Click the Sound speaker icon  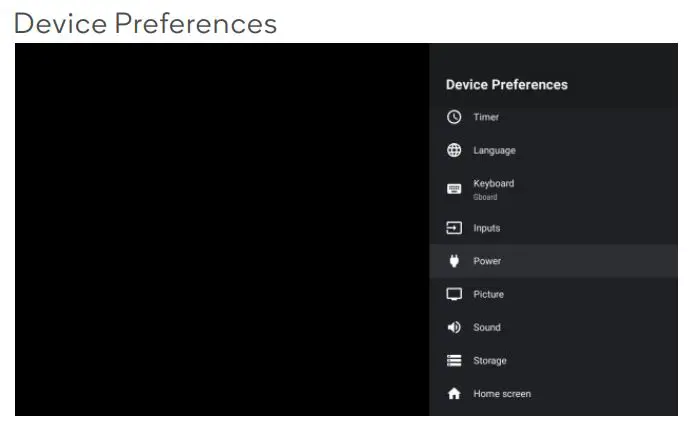click(454, 327)
